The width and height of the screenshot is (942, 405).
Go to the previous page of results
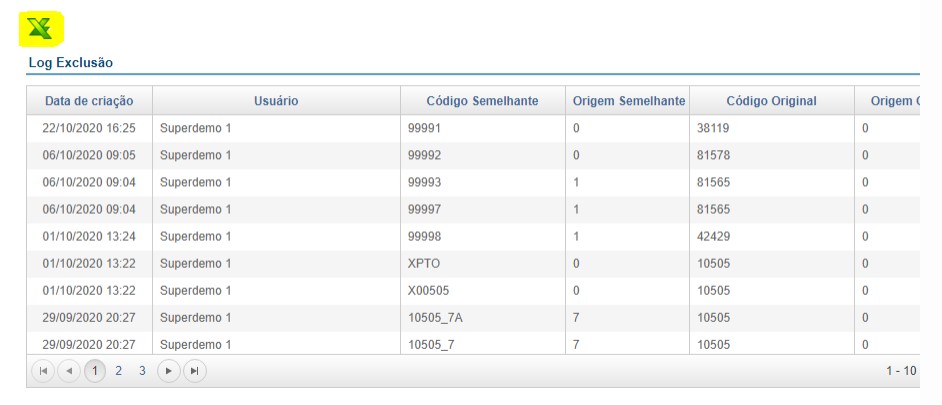(x=68, y=371)
